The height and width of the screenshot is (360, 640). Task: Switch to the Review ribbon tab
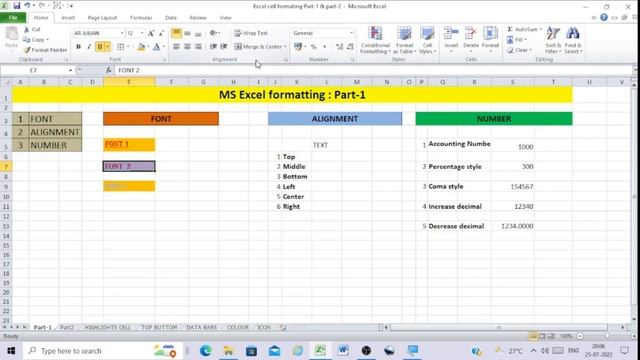pyautogui.click(x=198, y=18)
